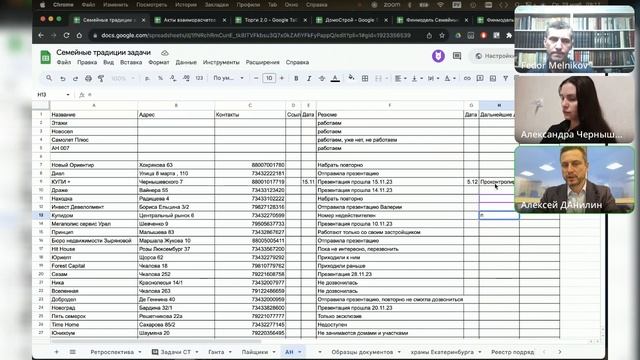Print the spreadsheet via the printer icon
Screen dimensions: 640x360
pos(88,78)
